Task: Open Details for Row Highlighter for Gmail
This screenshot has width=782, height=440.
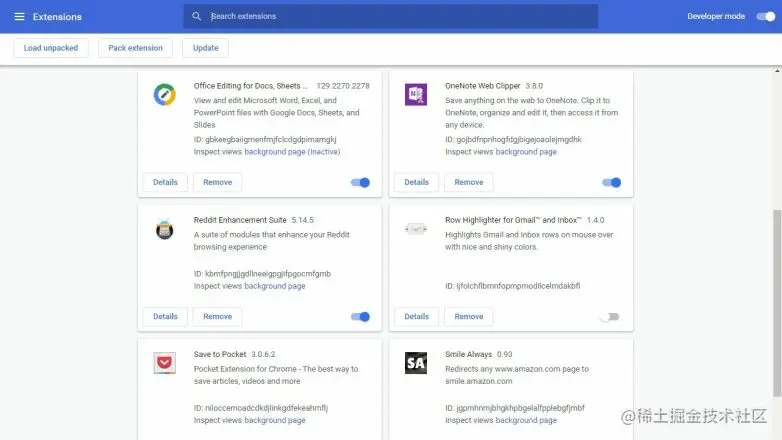Action: tap(416, 316)
